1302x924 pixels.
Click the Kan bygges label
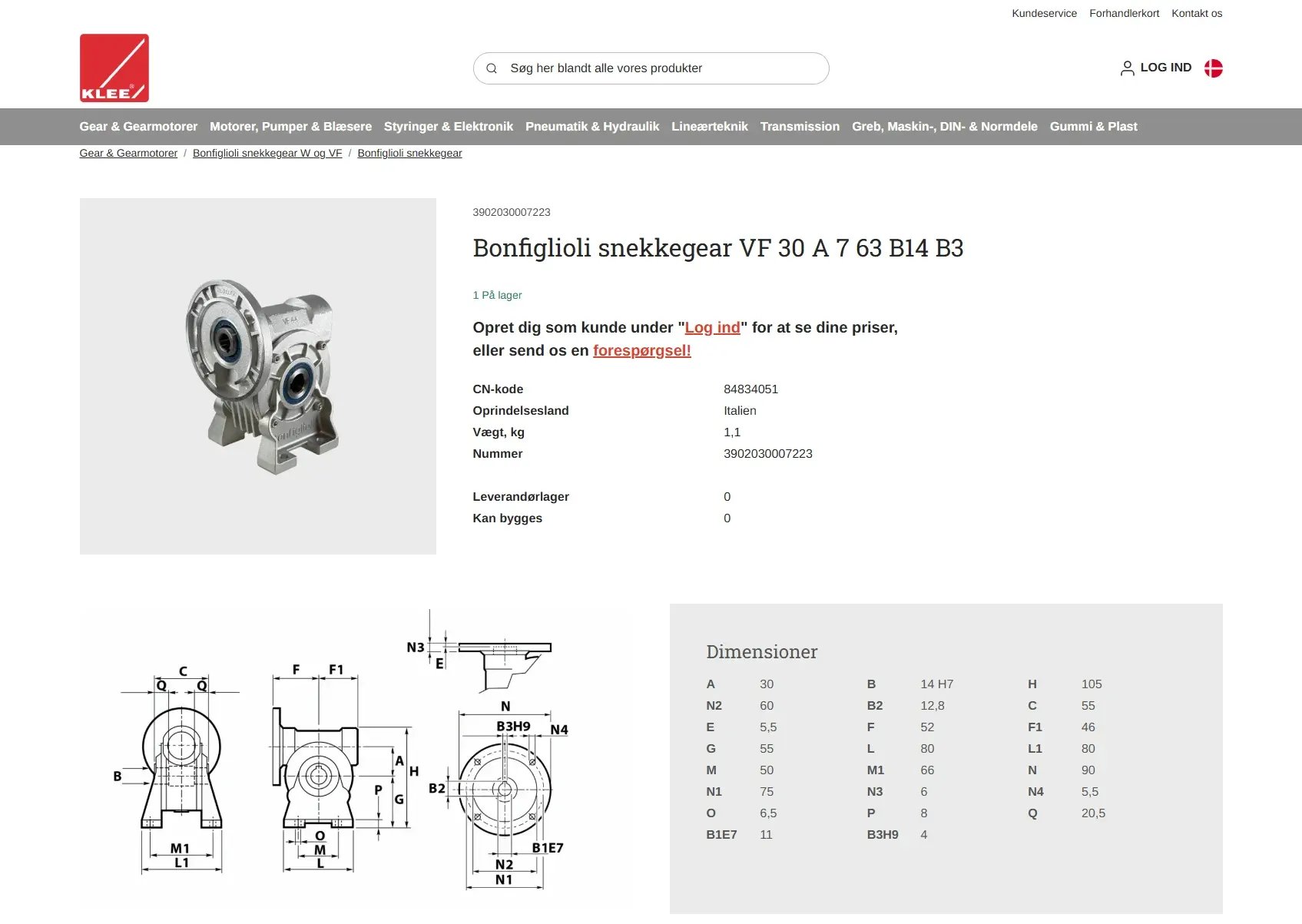pyautogui.click(x=507, y=518)
